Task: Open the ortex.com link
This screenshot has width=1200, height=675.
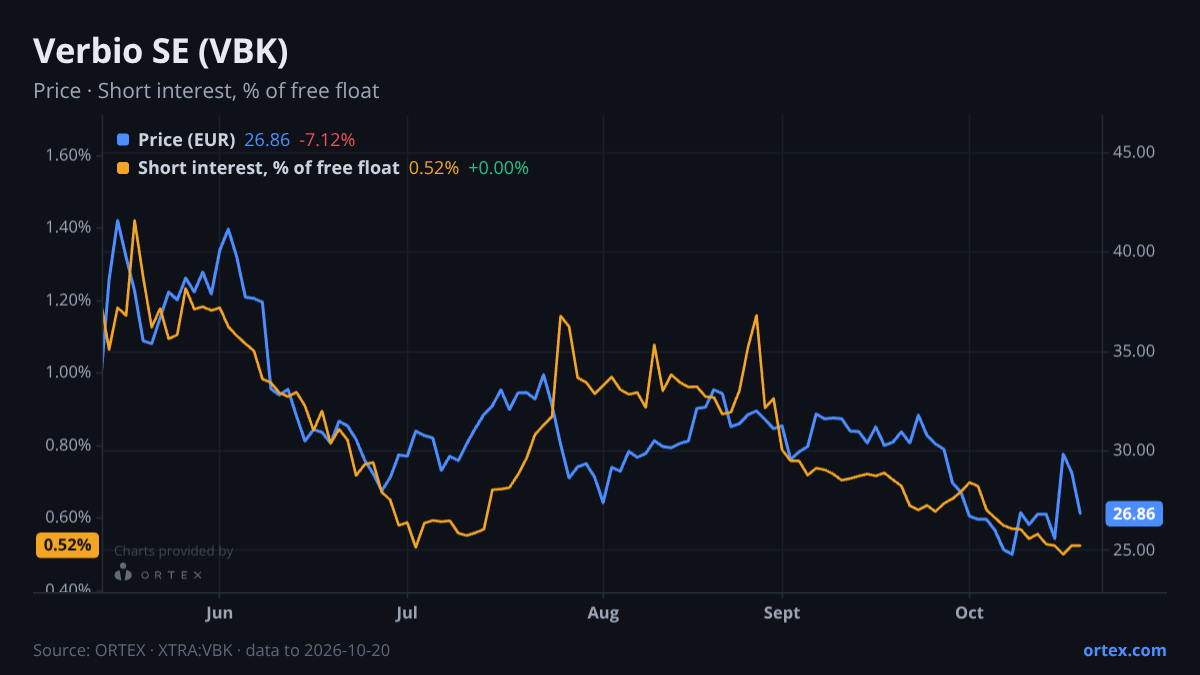Action: click(1125, 650)
